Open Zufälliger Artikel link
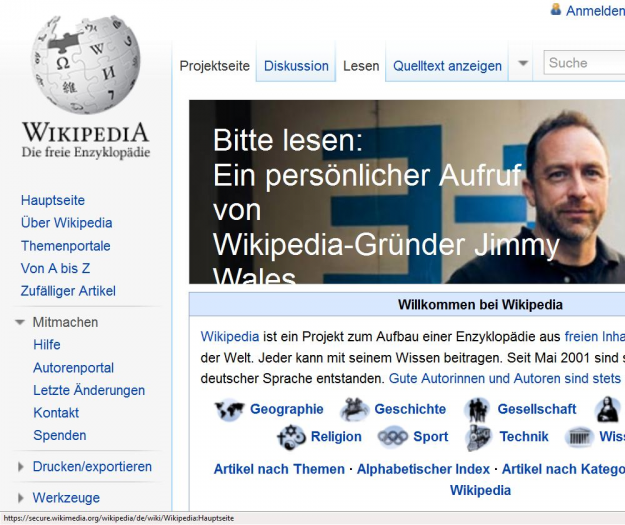This screenshot has height=525, width=625. tap(68, 291)
